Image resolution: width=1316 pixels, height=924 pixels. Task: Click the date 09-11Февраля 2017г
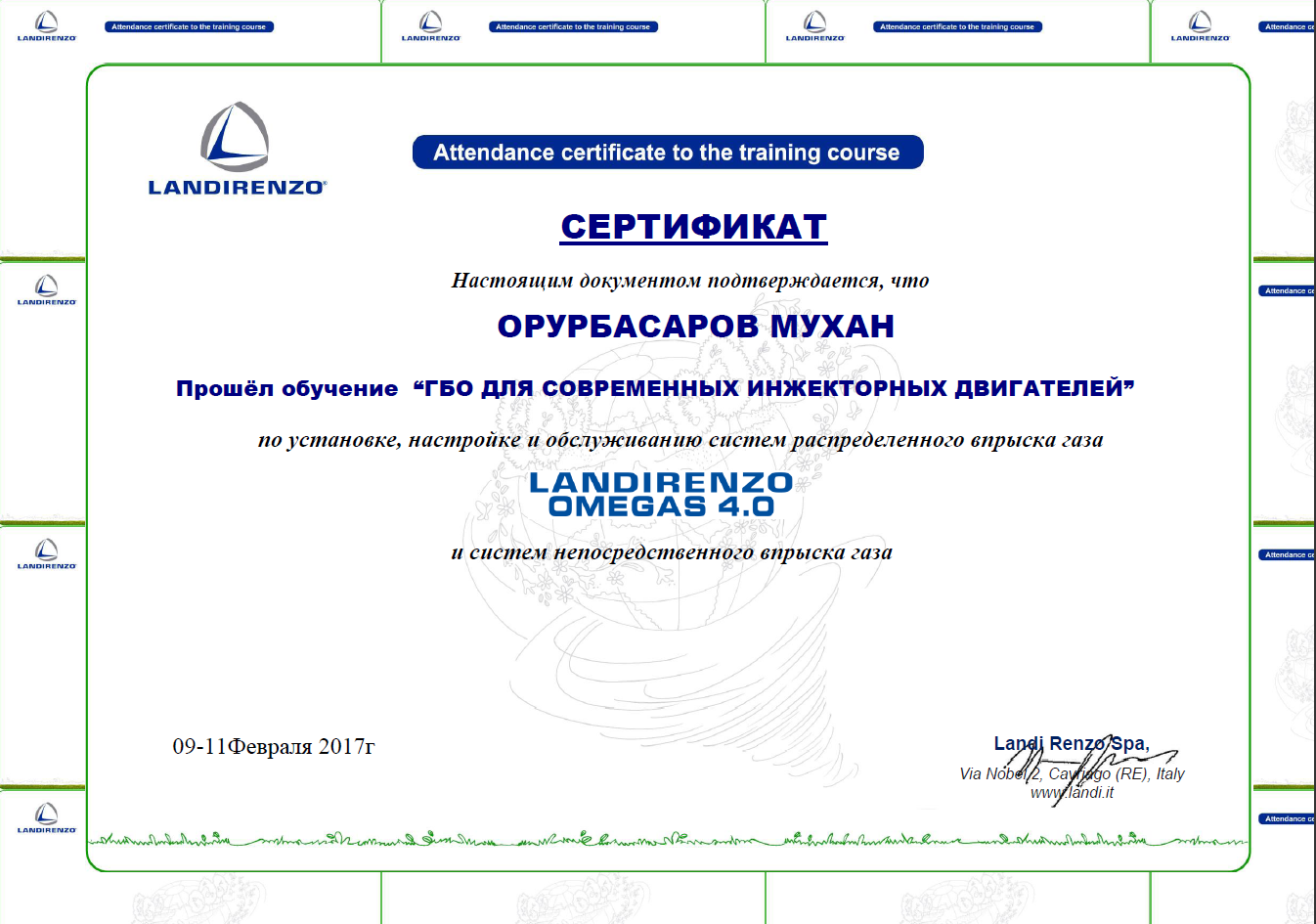(274, 747)
